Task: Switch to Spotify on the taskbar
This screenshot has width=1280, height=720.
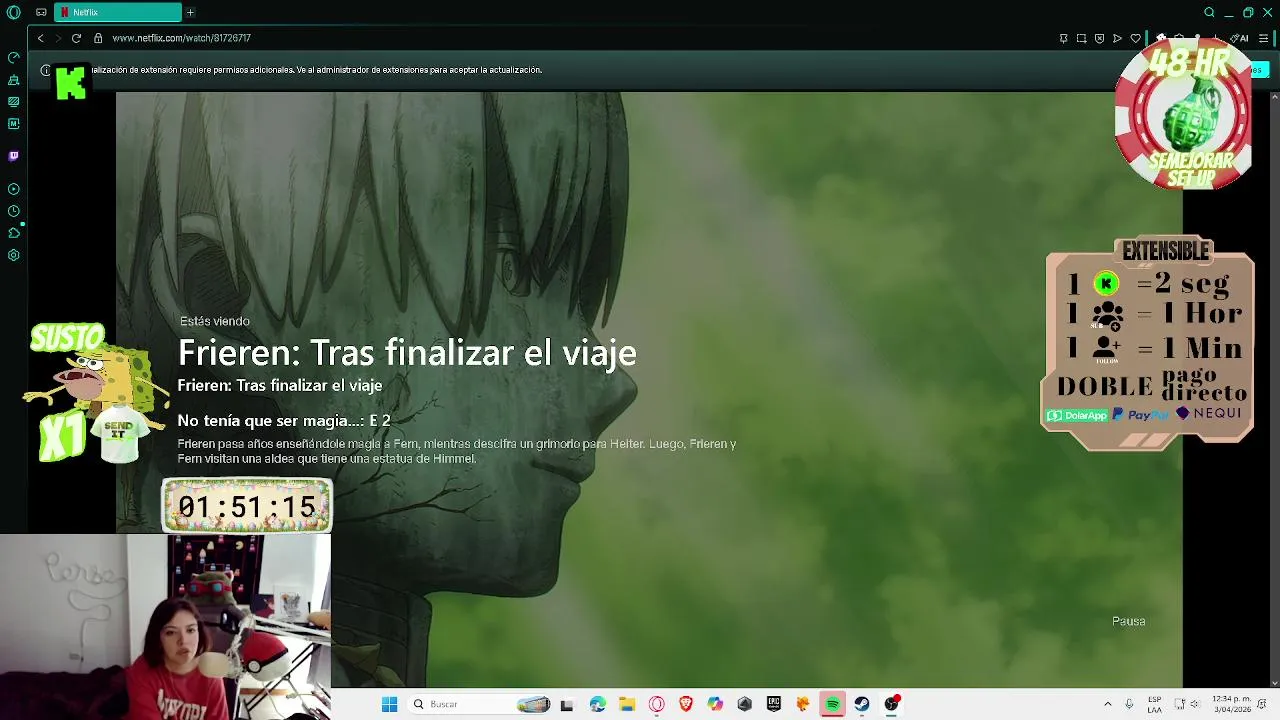Action: (x=832, y=704)
